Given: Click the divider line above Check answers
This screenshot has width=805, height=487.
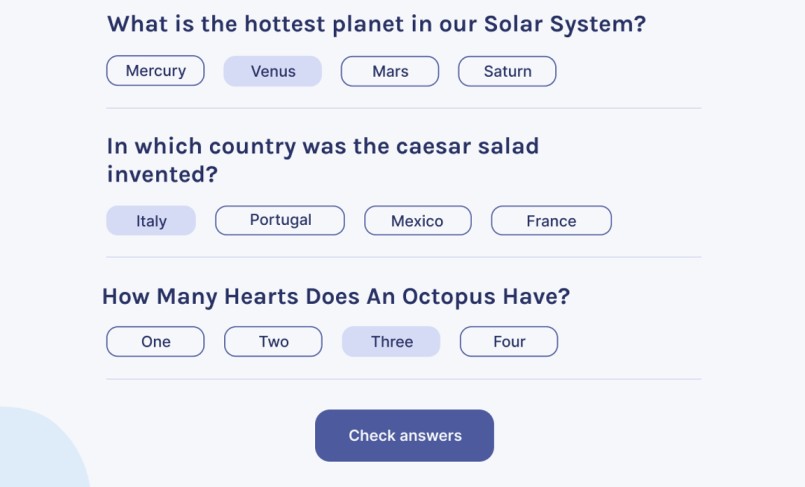Looking at the screenshot, I should click(x=403, y=379).
